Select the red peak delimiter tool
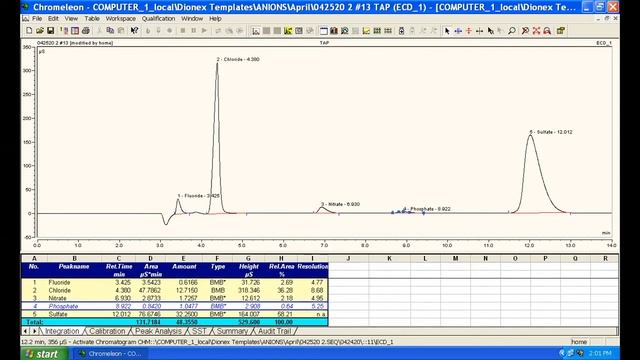Screen dimensions: 640x360 point(469,31)
